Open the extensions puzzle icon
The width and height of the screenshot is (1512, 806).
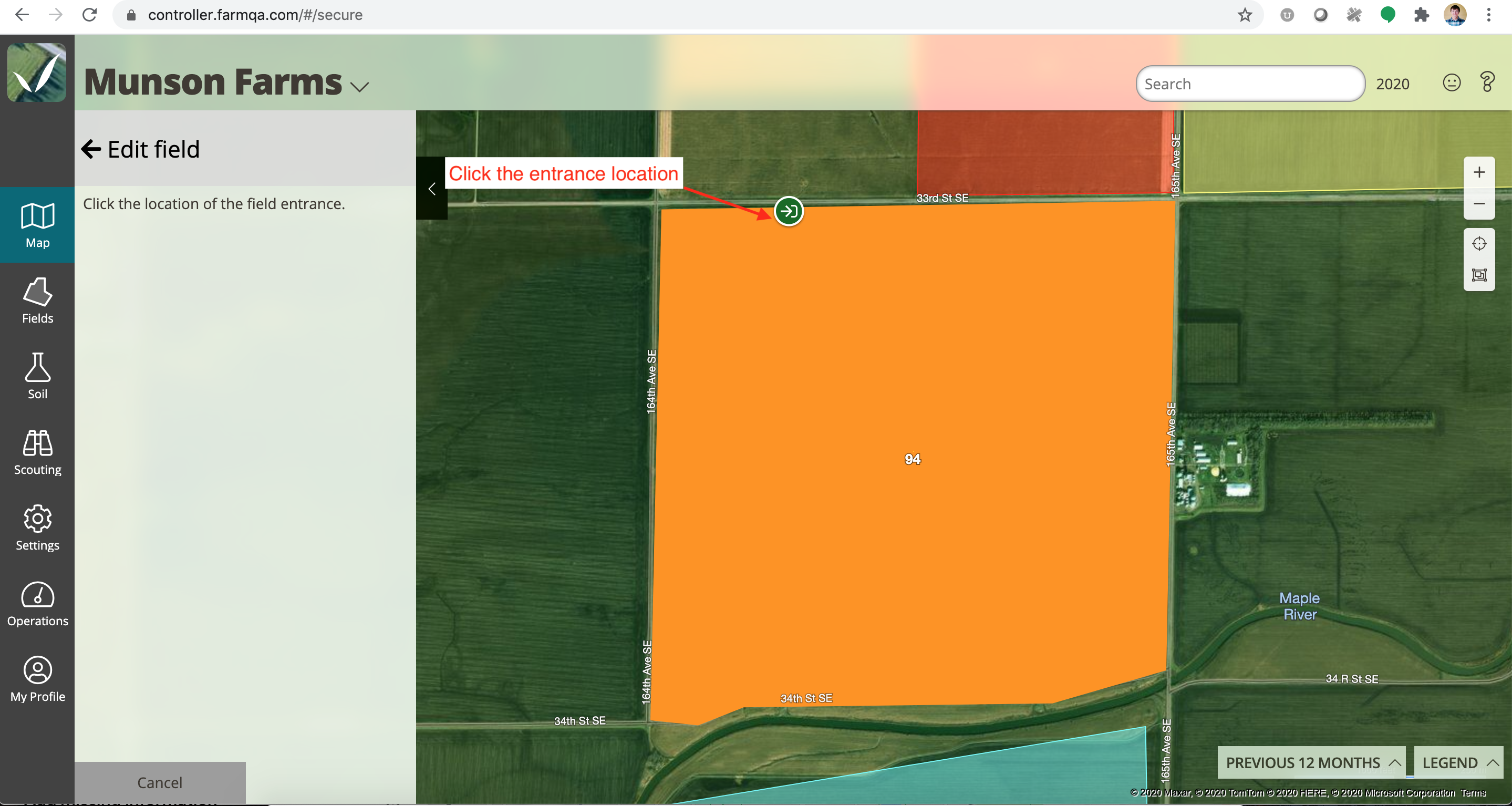click(x=1421, y=15)
